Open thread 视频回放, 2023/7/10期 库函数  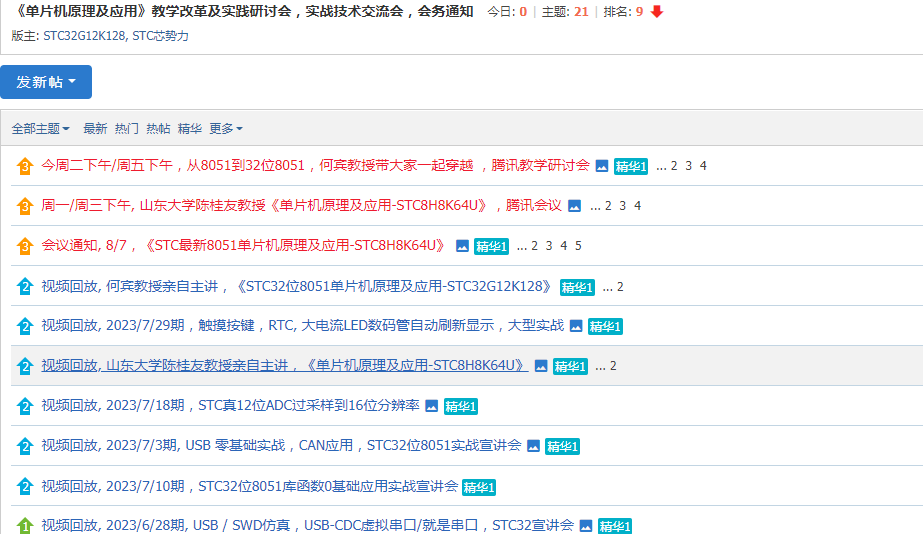tap(250, 486)
